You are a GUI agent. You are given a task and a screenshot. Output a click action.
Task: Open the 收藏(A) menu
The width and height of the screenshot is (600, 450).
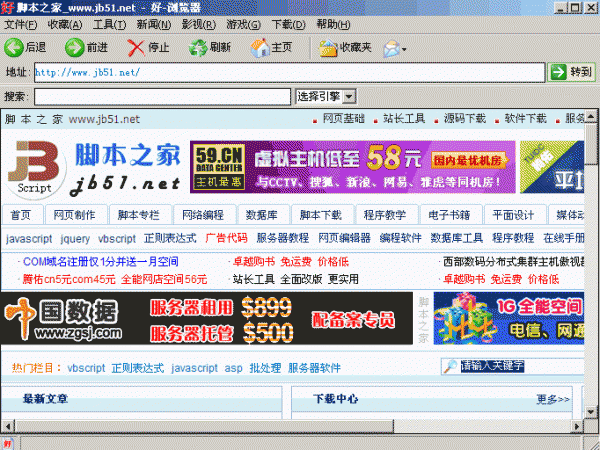coord(65,25)
